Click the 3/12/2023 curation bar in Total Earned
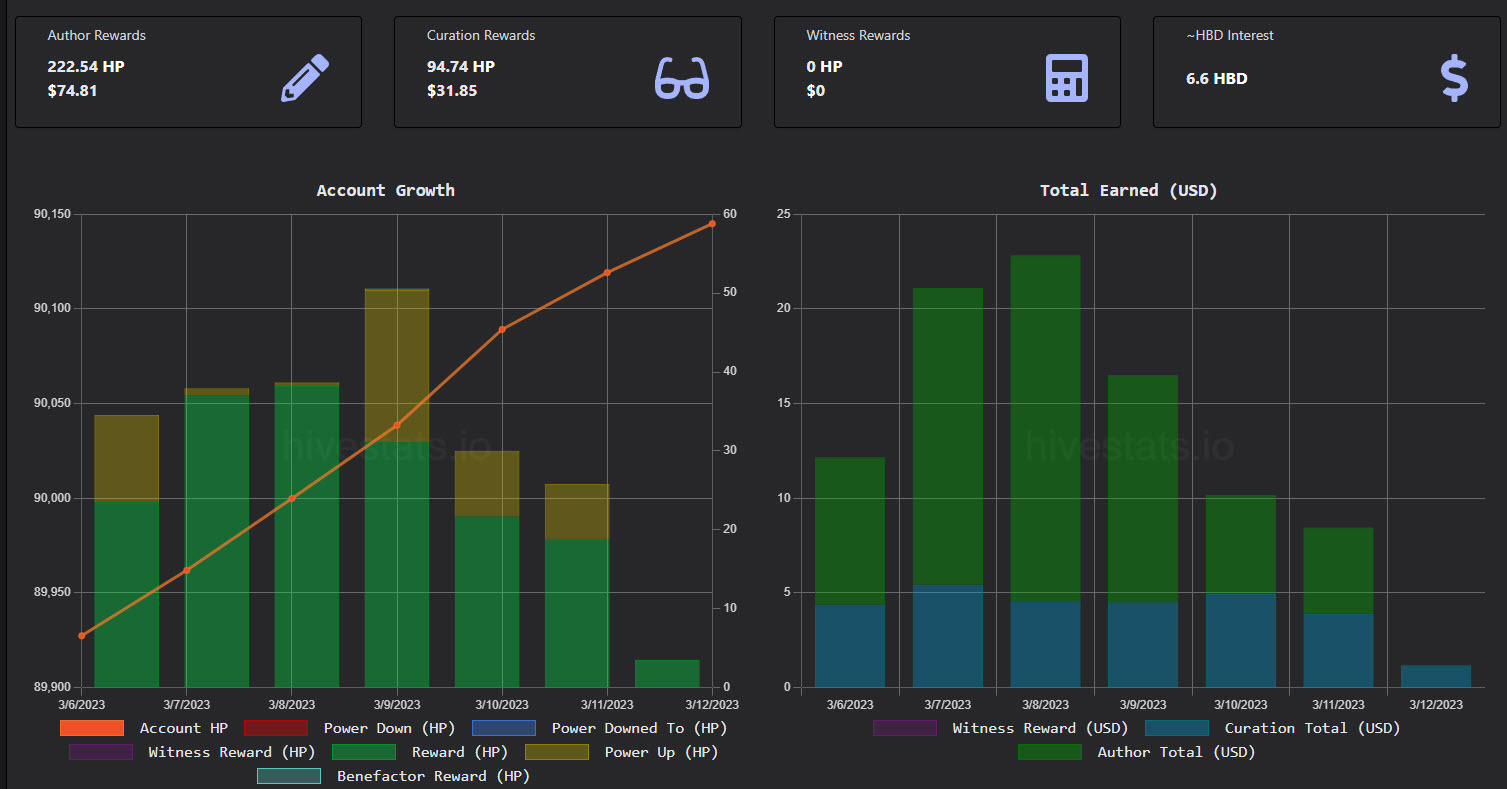This screenshot has height=789, width=1507. tap(1436, 676)
